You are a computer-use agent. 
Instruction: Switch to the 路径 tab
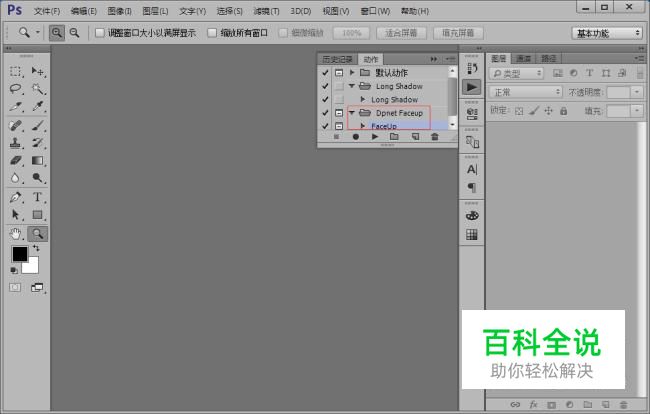tap(548, 58)
